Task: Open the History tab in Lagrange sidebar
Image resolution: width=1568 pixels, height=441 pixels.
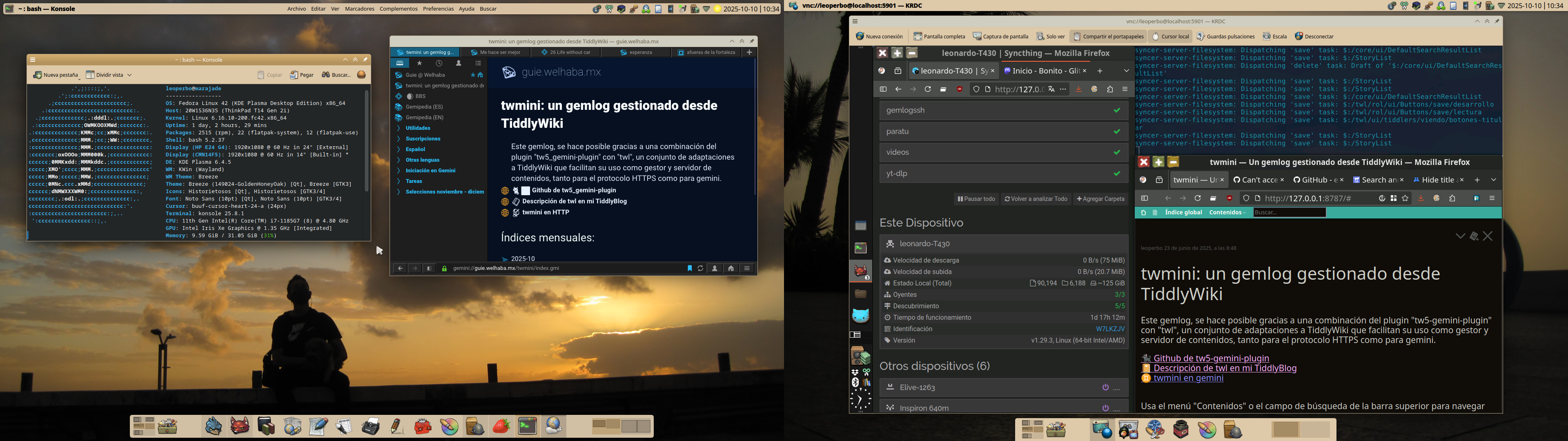Action: 439,63
